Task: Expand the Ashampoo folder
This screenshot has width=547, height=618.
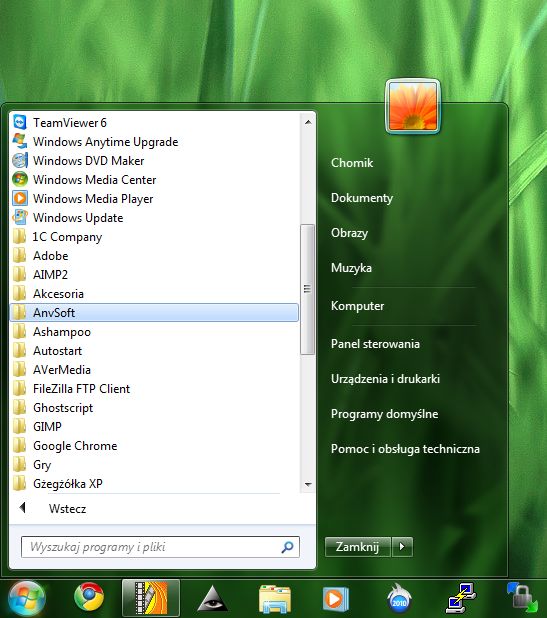Action: pos(154,331)
